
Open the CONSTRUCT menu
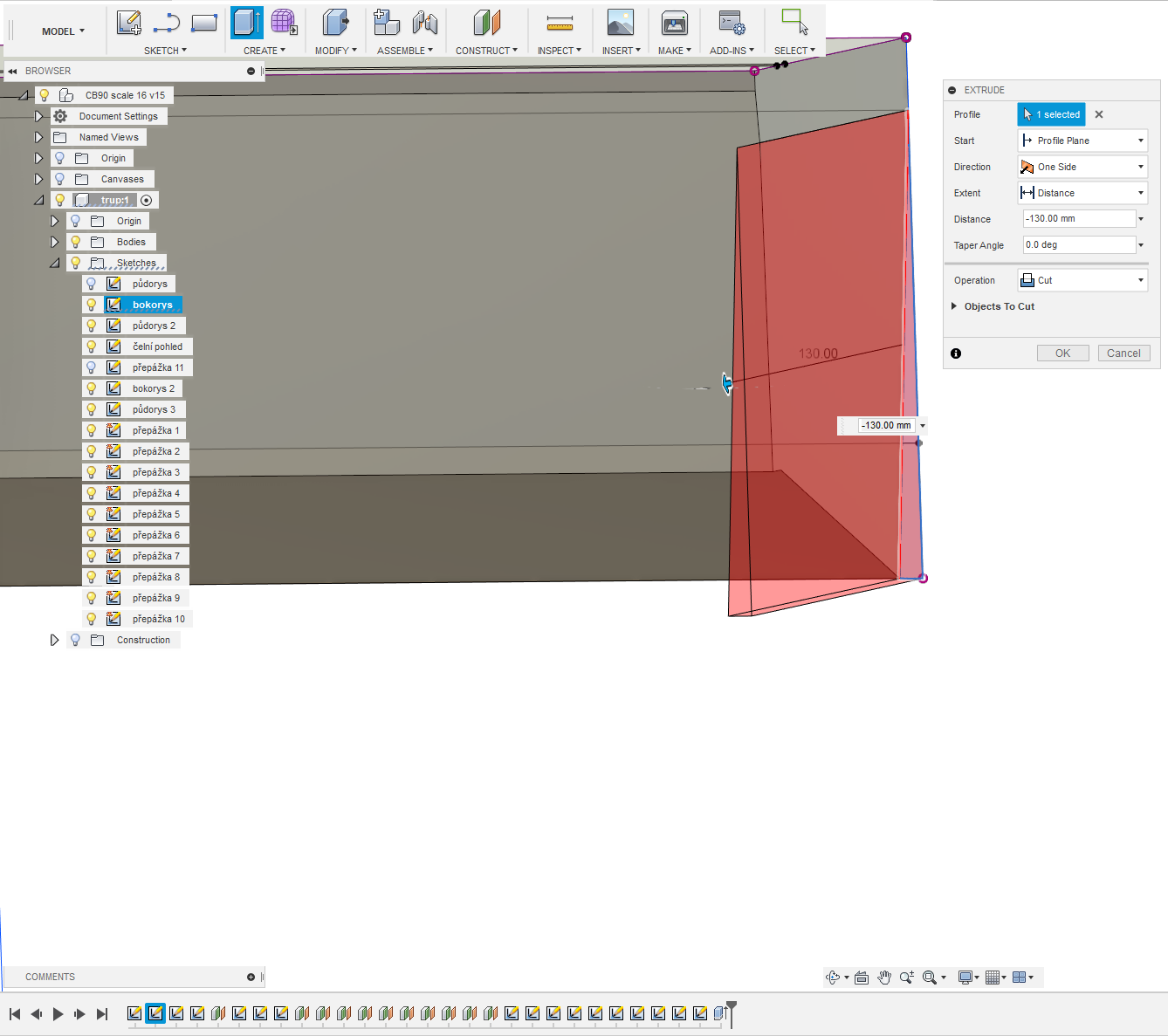click(486, 51)
